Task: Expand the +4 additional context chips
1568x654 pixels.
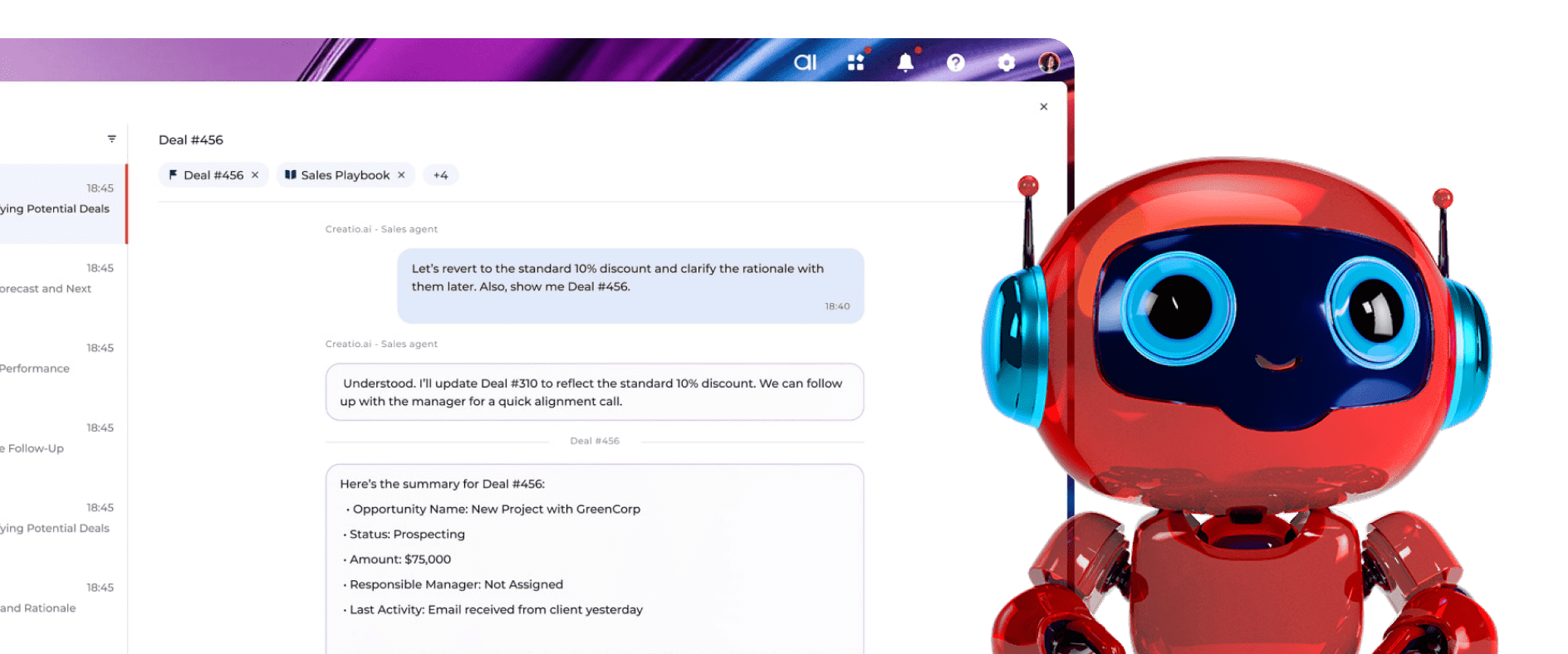Action: coord(440,175)
